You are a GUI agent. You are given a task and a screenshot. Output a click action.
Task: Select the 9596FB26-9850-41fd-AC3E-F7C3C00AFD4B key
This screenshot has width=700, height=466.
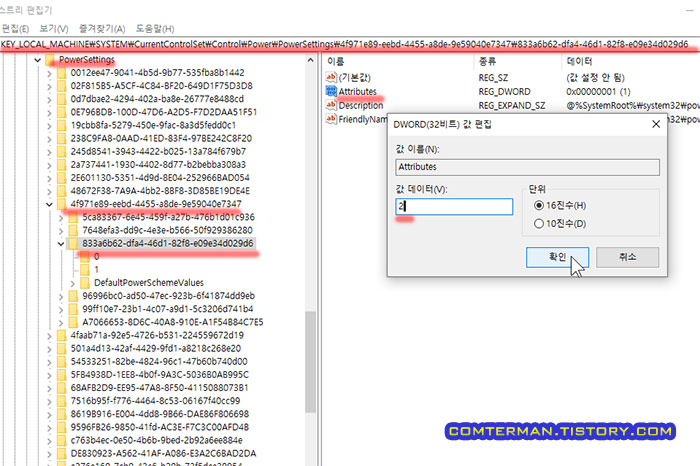[160, 427]
